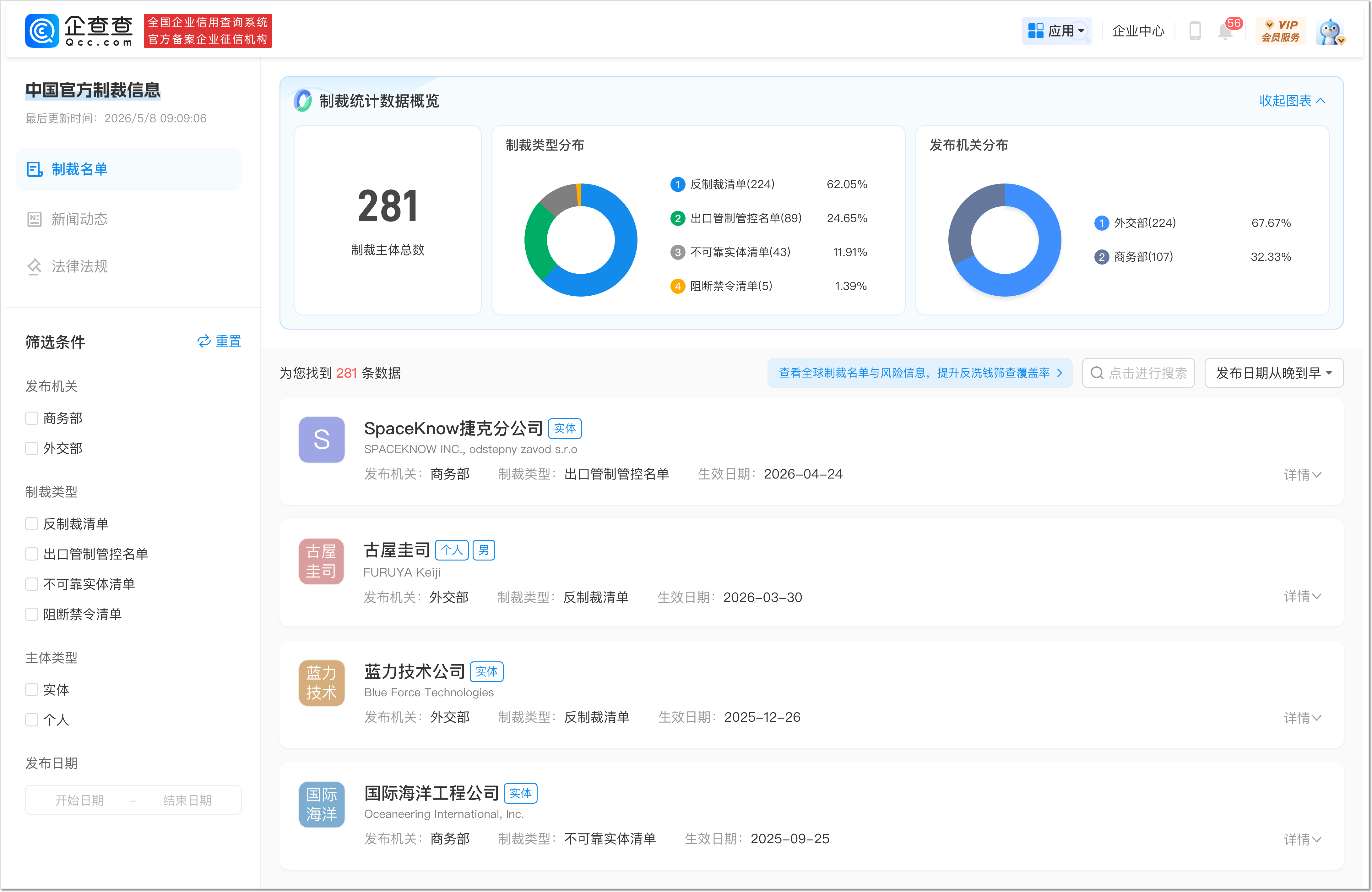Click legend badge 2 for 商务部
The height and width of the screenshot is (892, 1372).
[1102, 257]
